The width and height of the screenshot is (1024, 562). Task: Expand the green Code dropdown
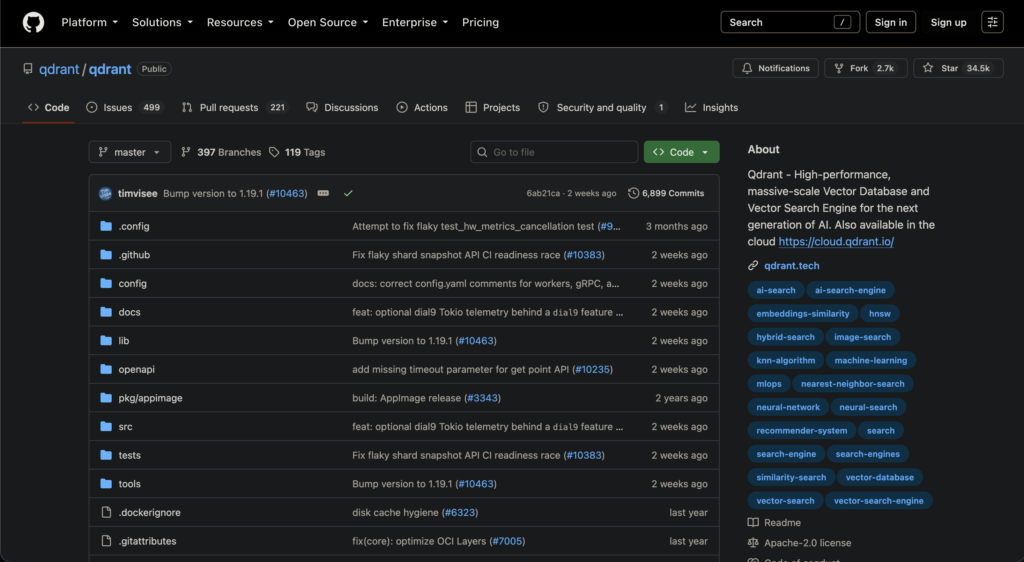(681, 152)
